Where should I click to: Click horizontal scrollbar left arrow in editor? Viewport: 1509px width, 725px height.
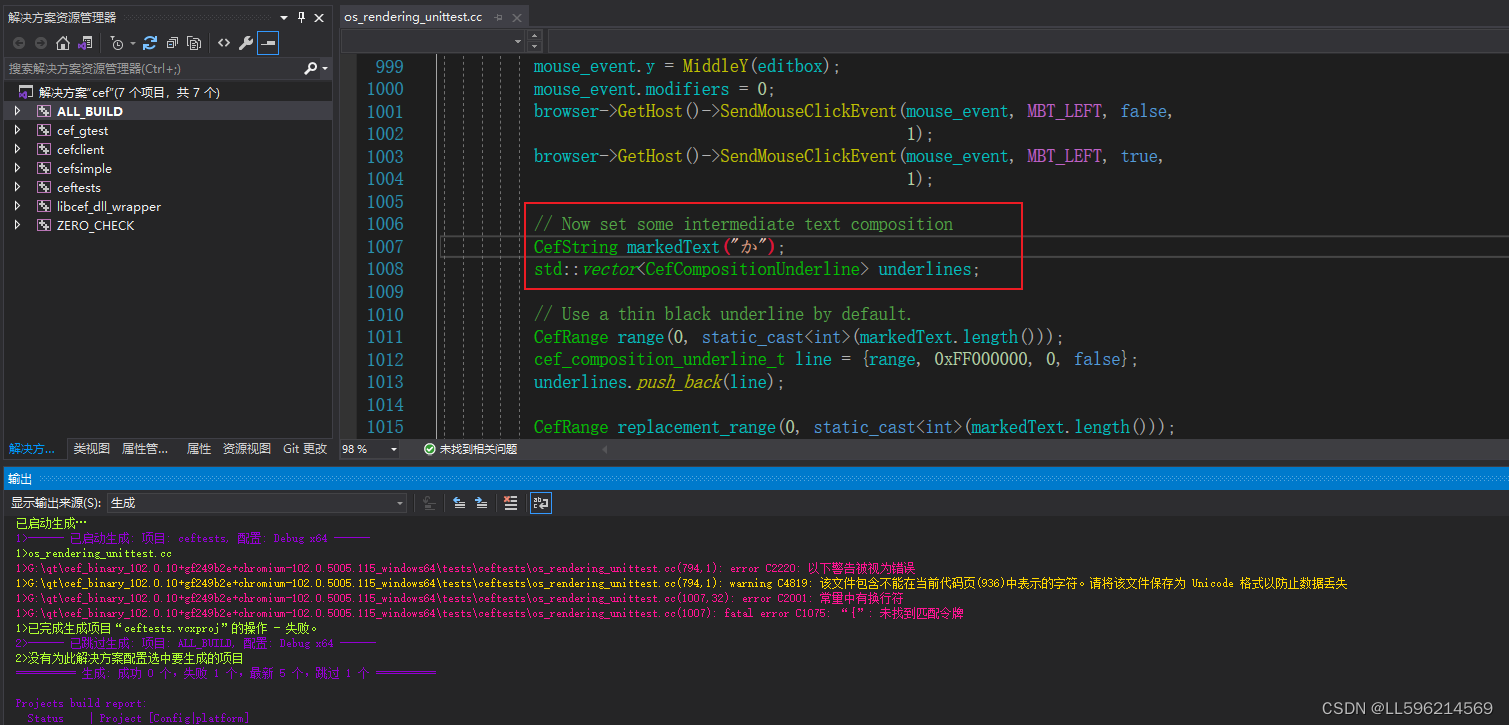click(604, 450)
